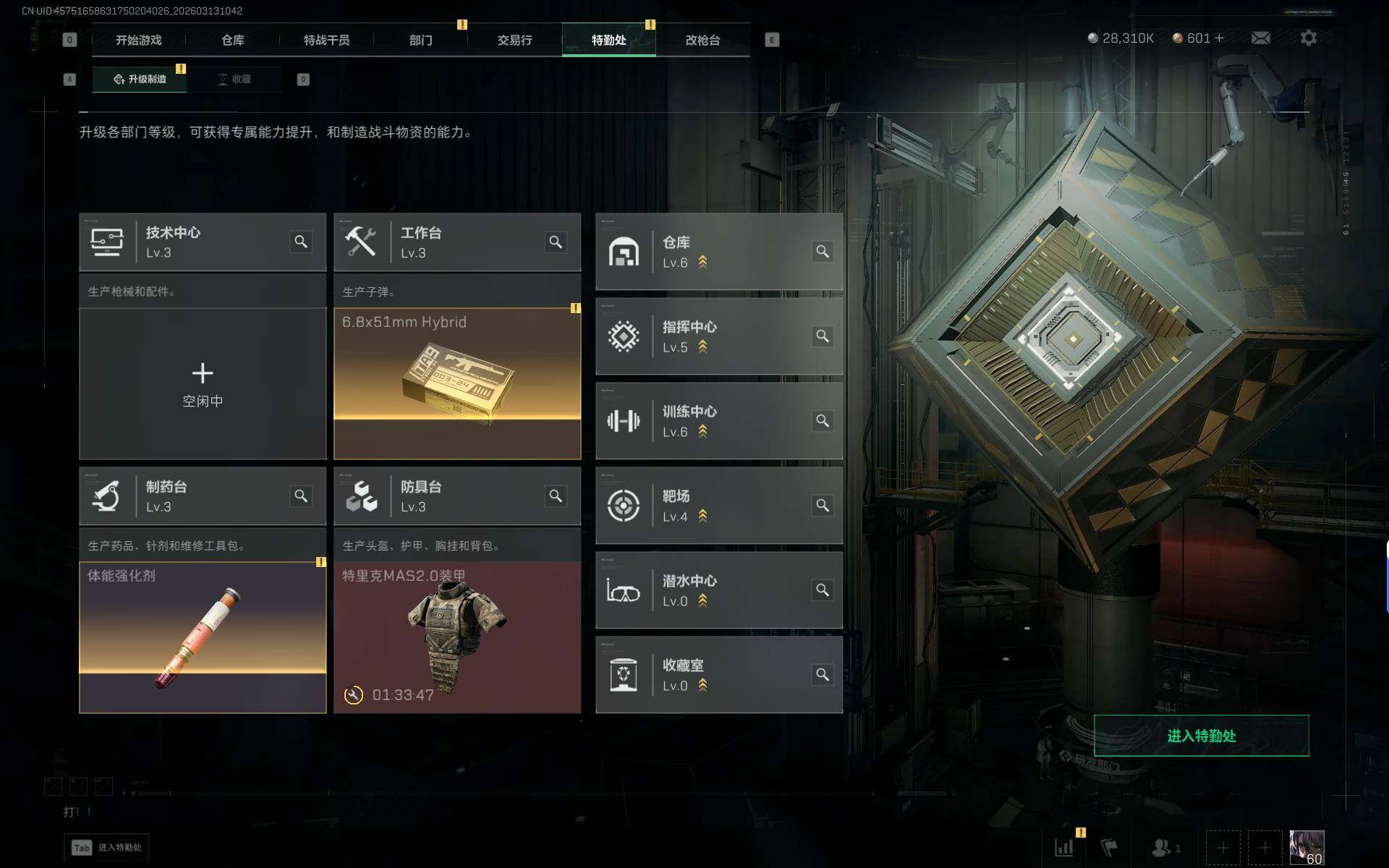Screen dimensions: 1389x868
Task: Click upgrade arrows on 指挥中心
Action: 702,346
